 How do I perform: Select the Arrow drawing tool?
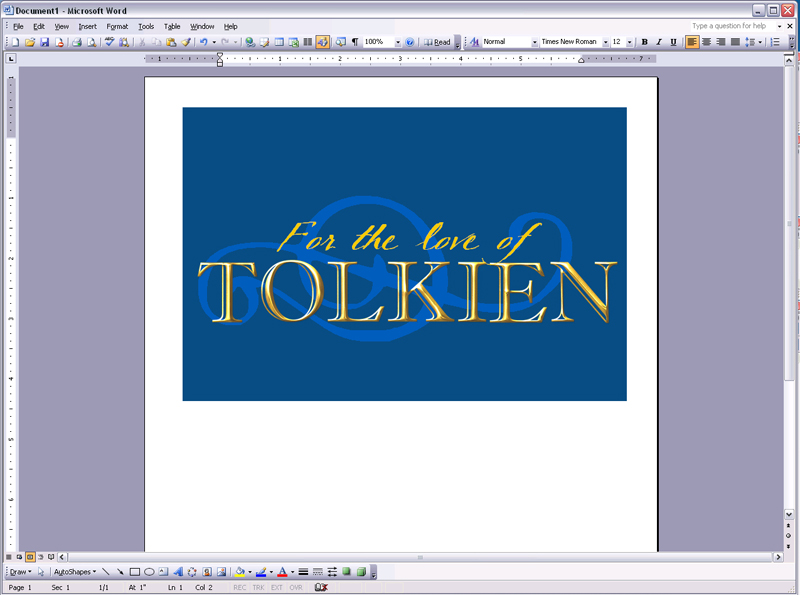click(x=120, y=572)
